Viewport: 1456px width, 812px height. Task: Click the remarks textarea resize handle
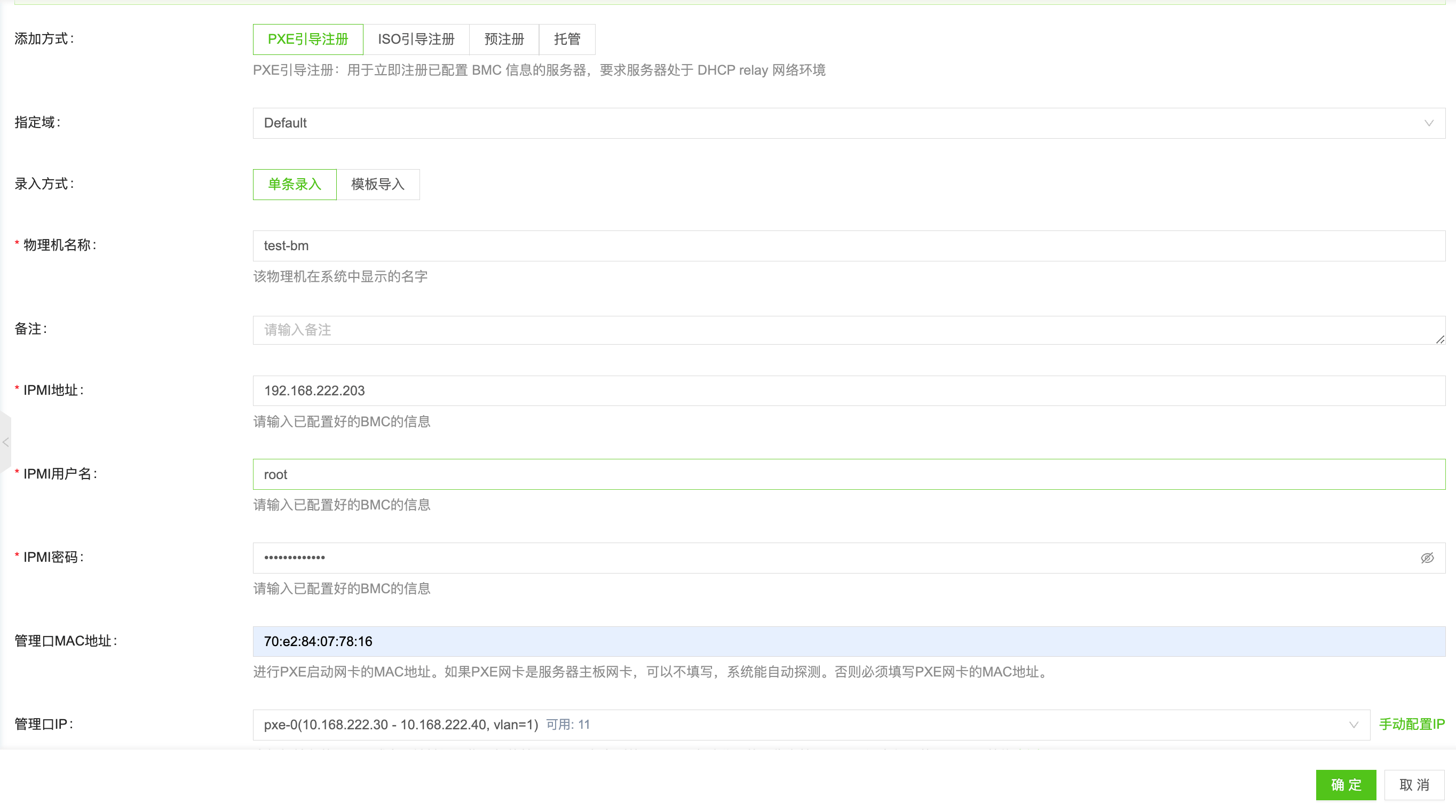[x=1440, y=340]
